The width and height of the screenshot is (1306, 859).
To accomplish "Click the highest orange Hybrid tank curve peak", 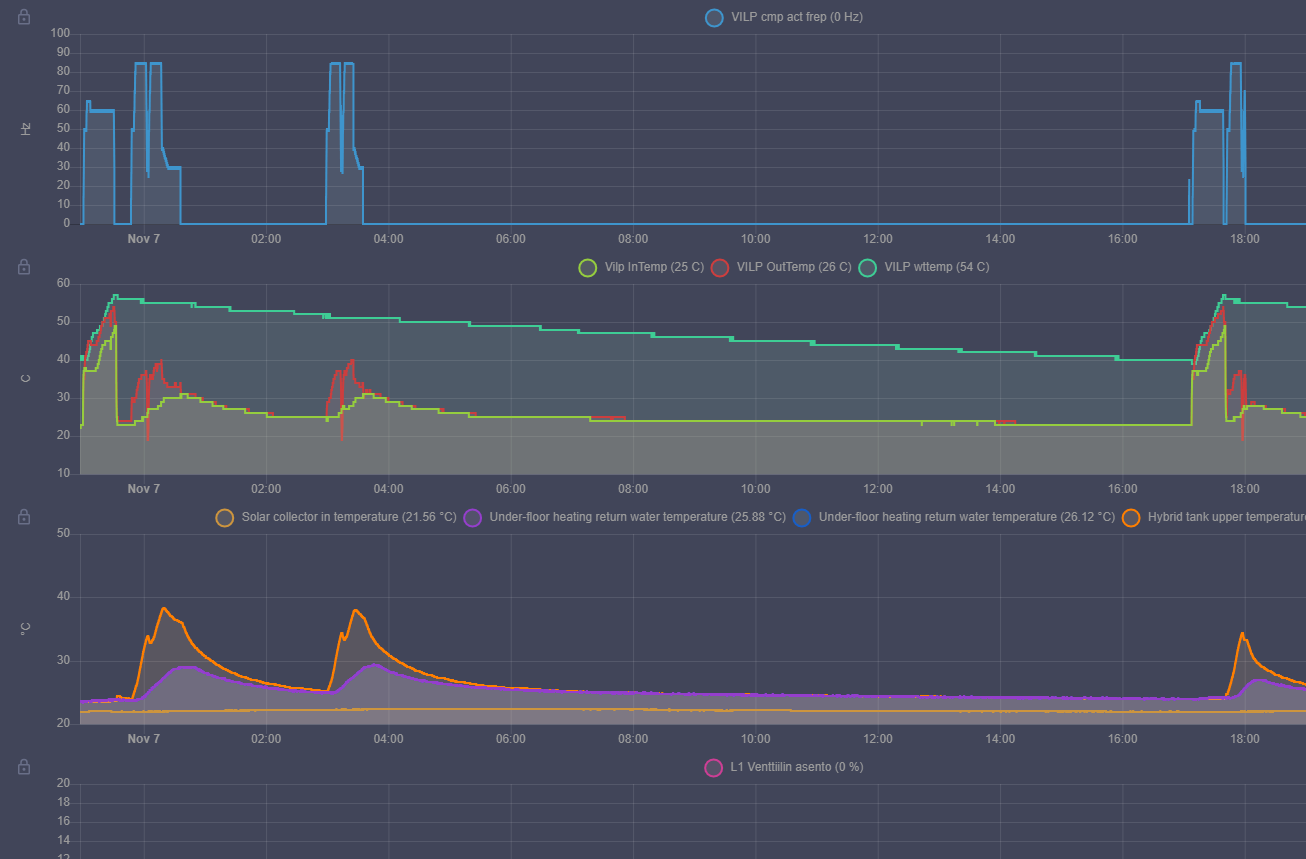I will [164, 608].
